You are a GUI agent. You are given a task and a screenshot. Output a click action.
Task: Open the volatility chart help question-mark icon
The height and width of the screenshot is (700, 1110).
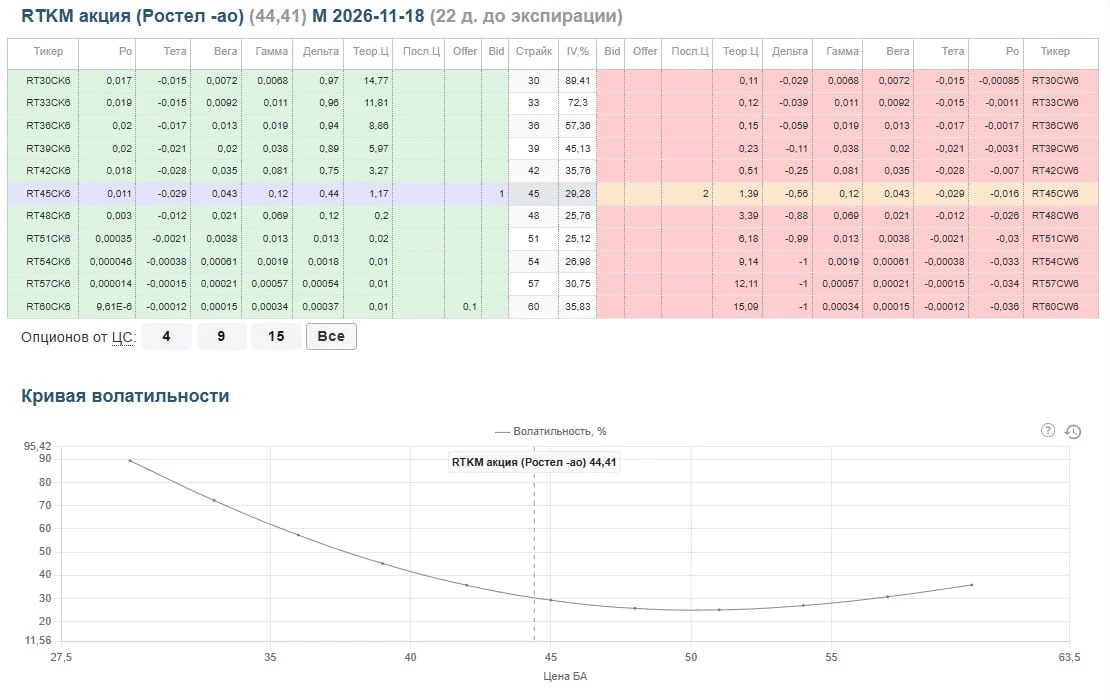1048,430
